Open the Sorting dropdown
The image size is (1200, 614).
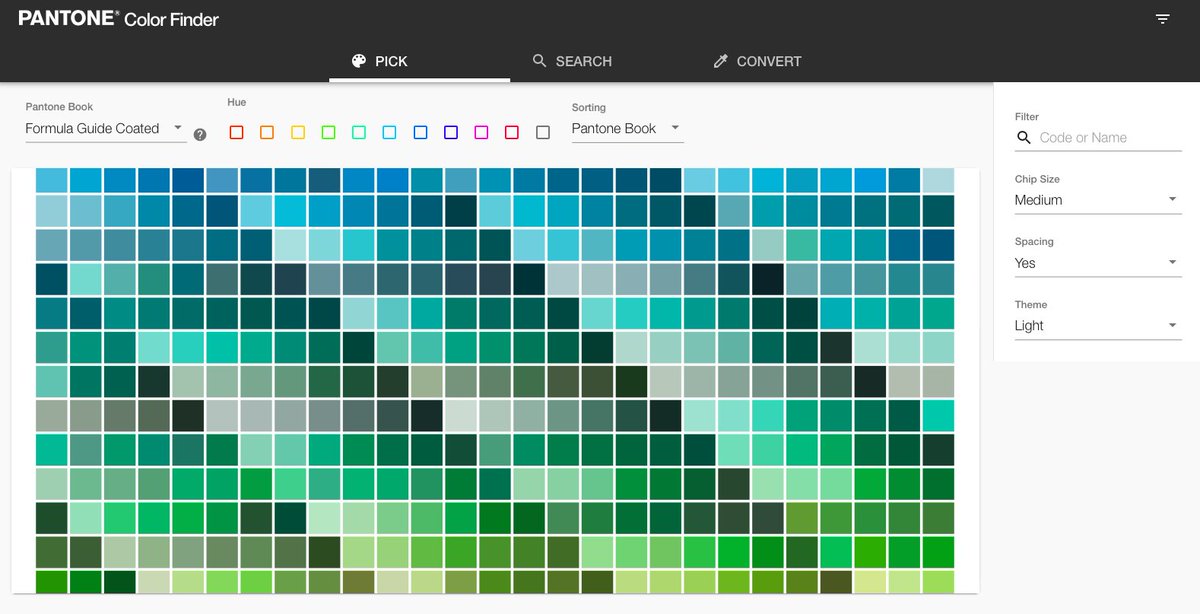pos(627,129)
